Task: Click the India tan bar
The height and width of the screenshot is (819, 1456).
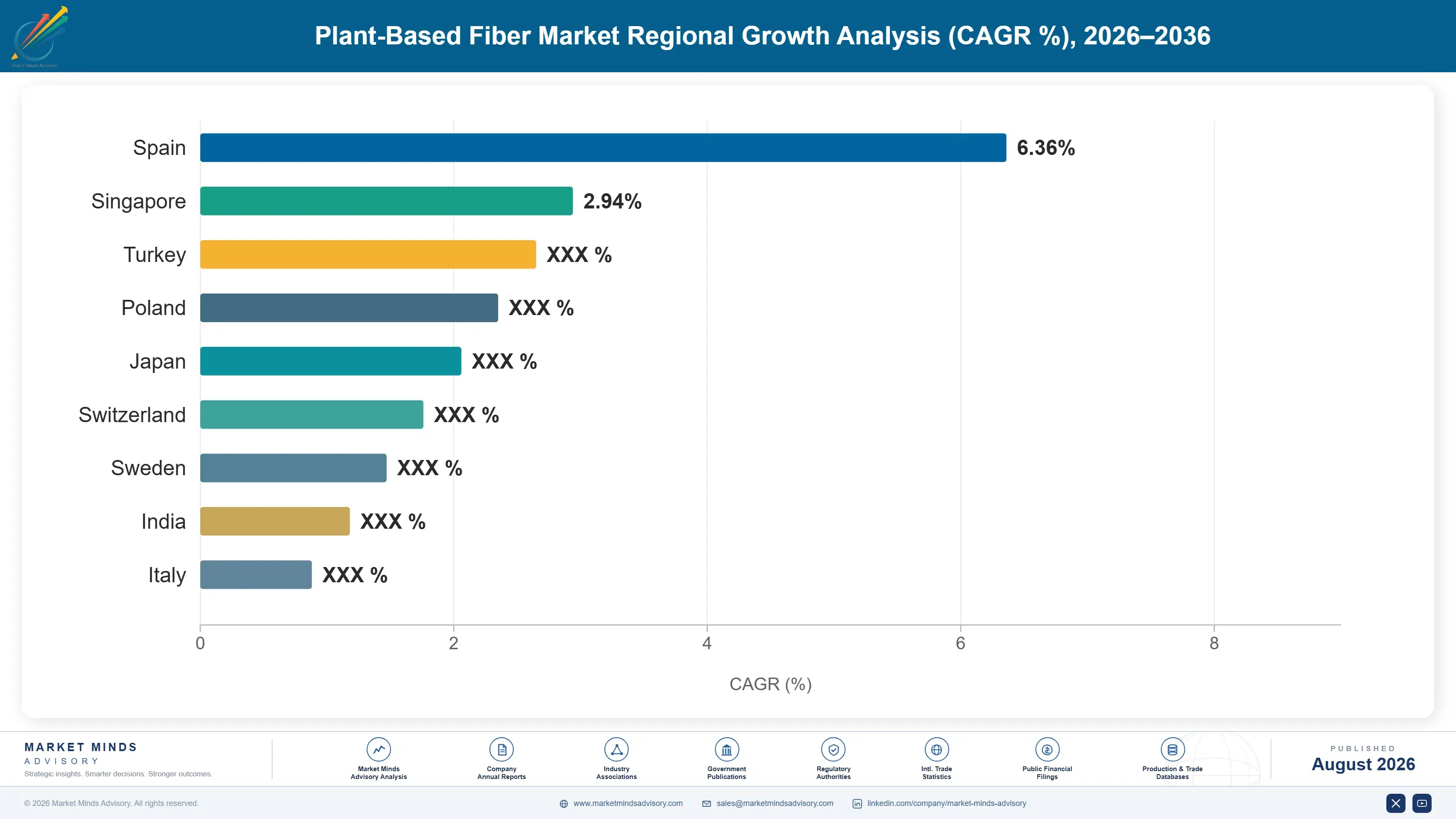Action: pyautogui.click(x=275, y=521)
